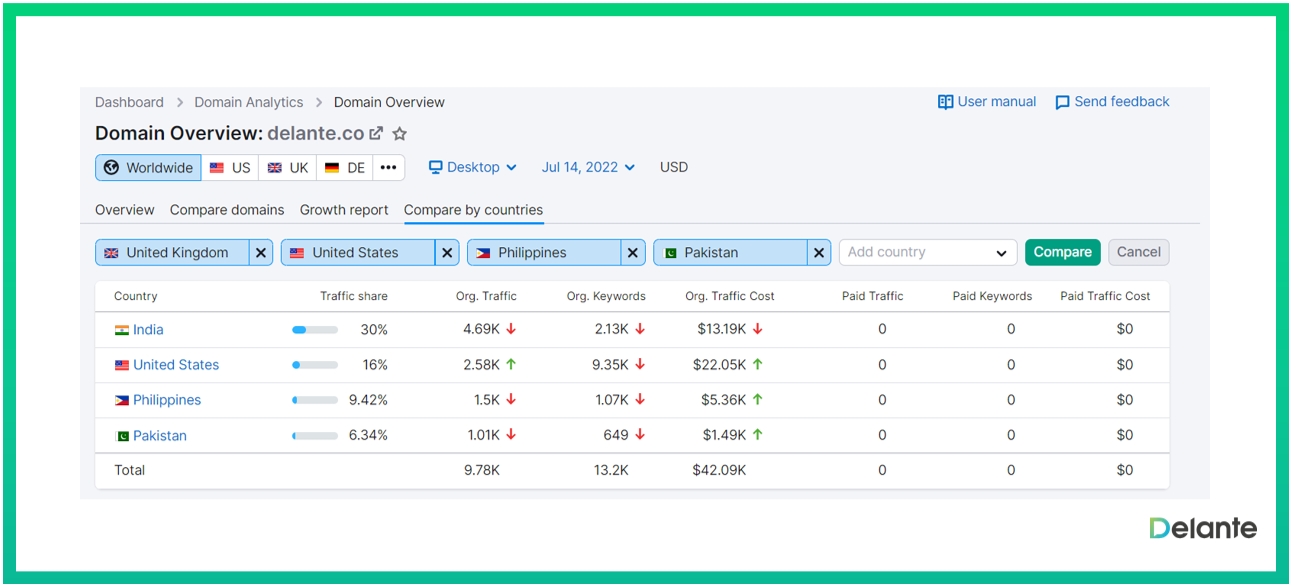Click the Compare button
Viewport: 1292px width, 584px height.
(1063, 252)
